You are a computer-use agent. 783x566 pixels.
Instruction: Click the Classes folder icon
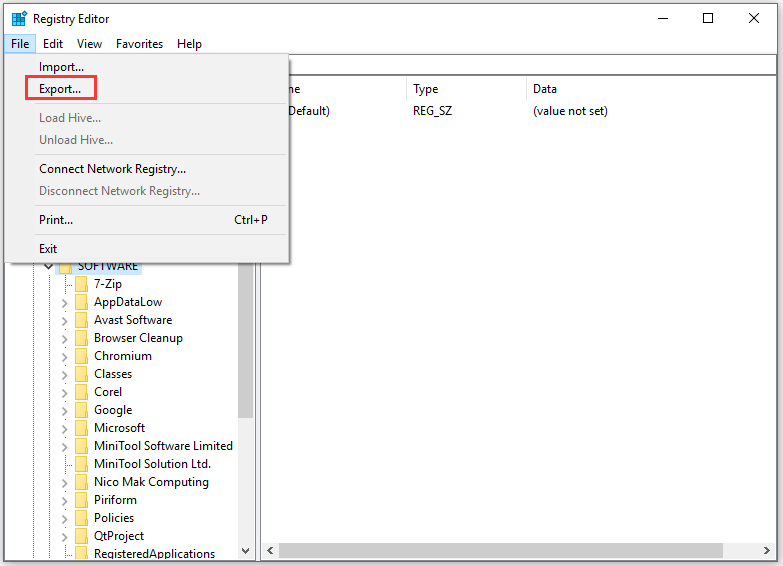pos(81,374)
